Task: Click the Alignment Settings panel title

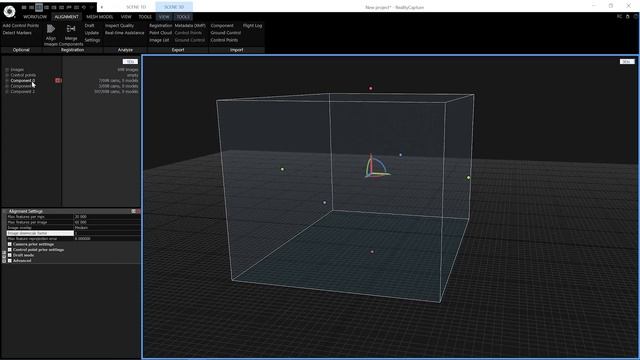Action: (26, 211)
